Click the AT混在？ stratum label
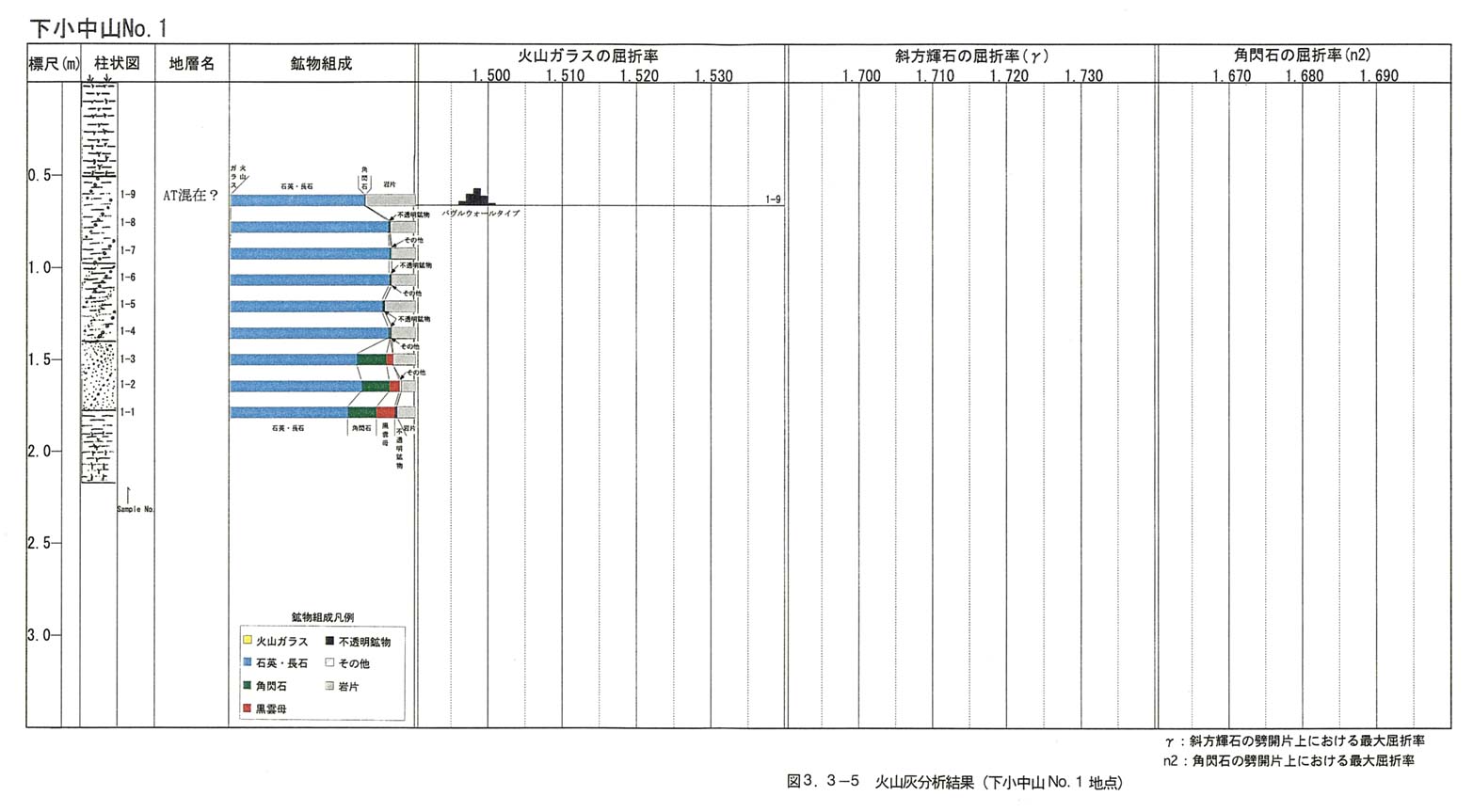 click(191, 196)
